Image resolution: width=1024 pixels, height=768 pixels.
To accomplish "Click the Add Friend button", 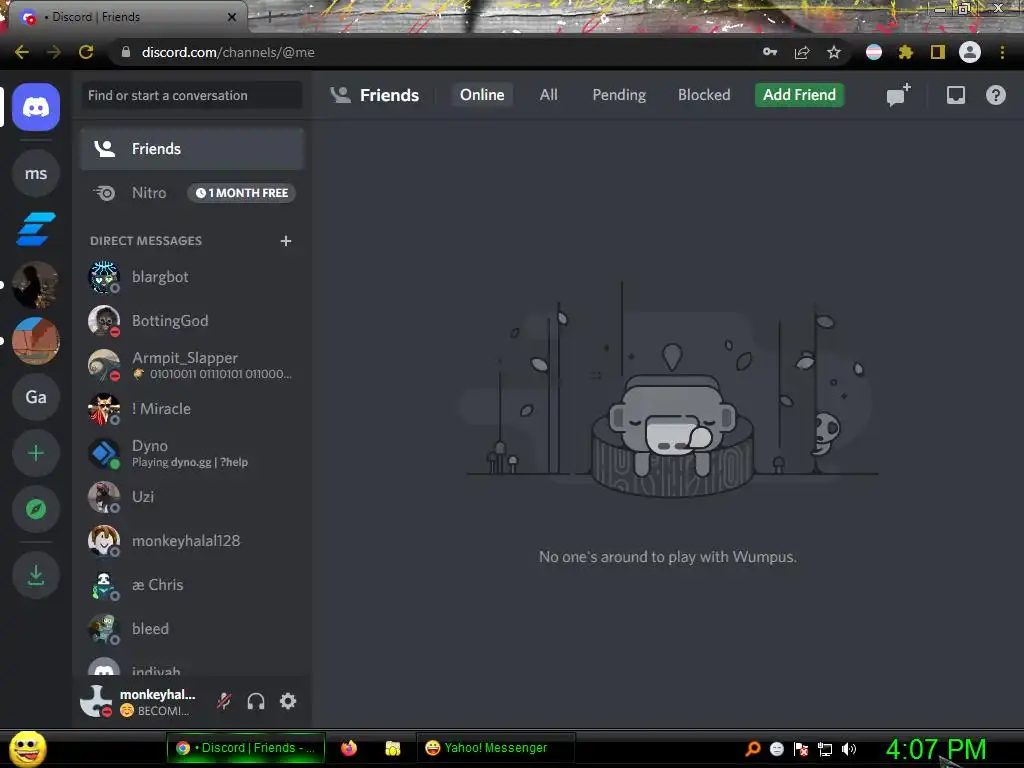I will [x=799, y=95].
